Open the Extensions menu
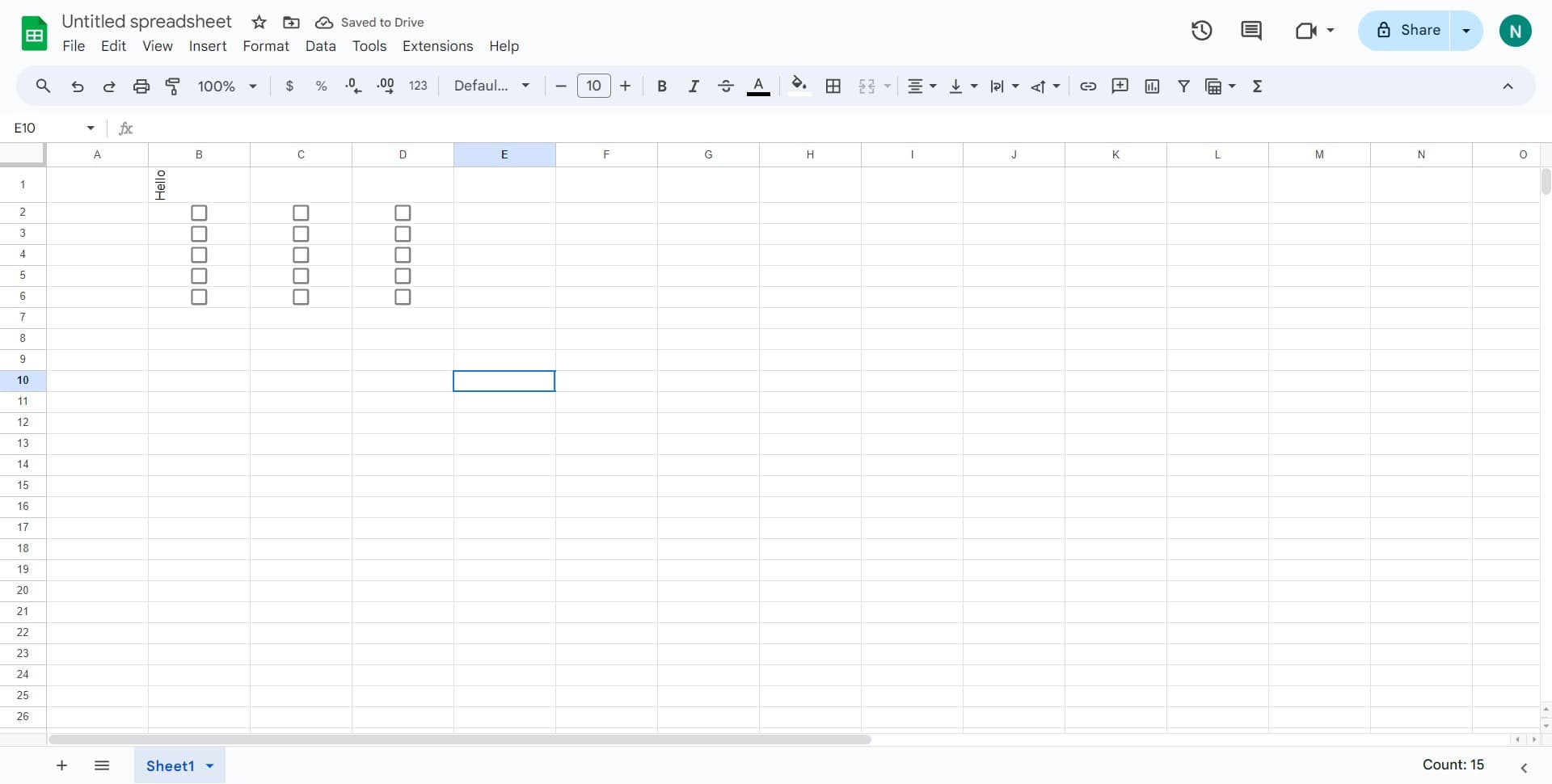 [437, 46]
